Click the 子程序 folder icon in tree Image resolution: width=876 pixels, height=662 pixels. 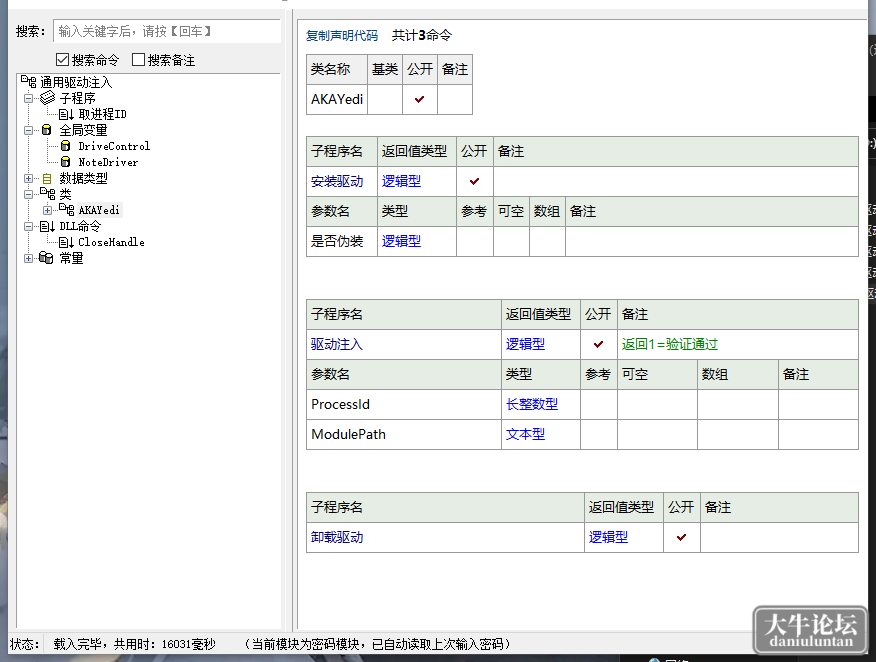(47, 98)
